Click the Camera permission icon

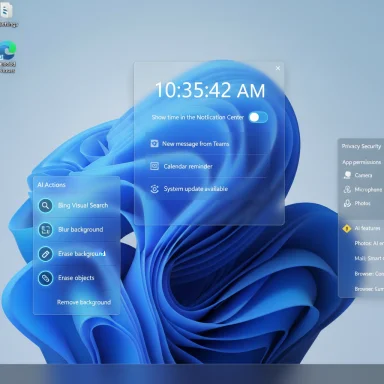click(x=347, y=175)
